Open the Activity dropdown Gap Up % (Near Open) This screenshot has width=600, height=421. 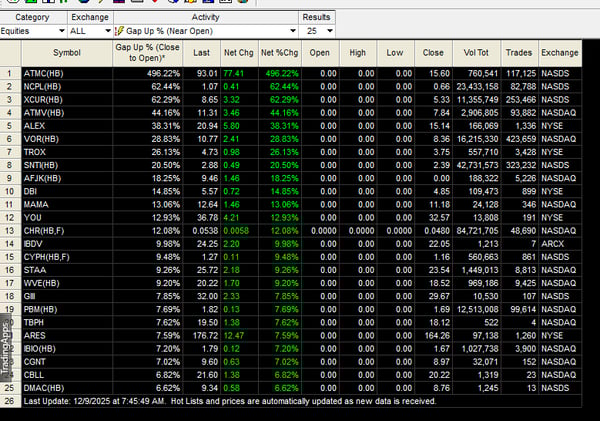pos(206,31)
